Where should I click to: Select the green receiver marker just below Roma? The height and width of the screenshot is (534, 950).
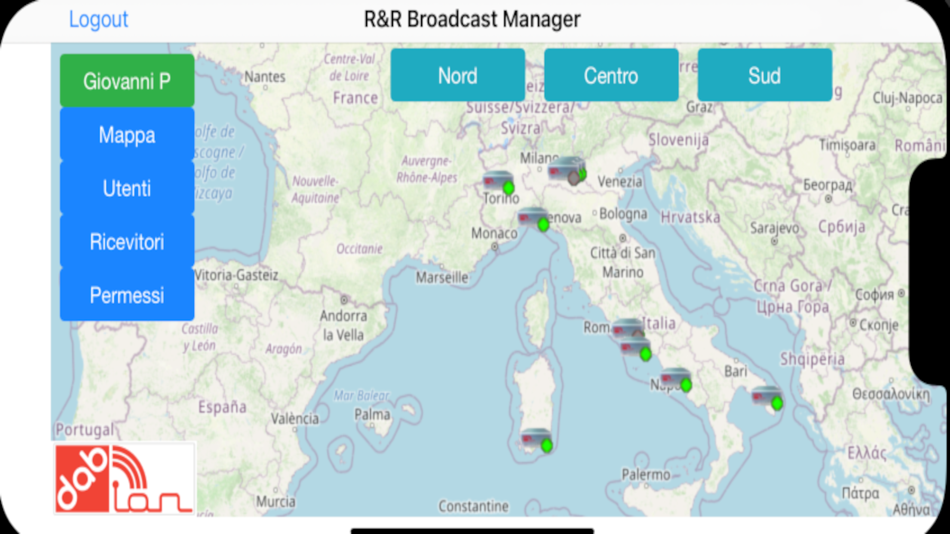tap(636, 349)
